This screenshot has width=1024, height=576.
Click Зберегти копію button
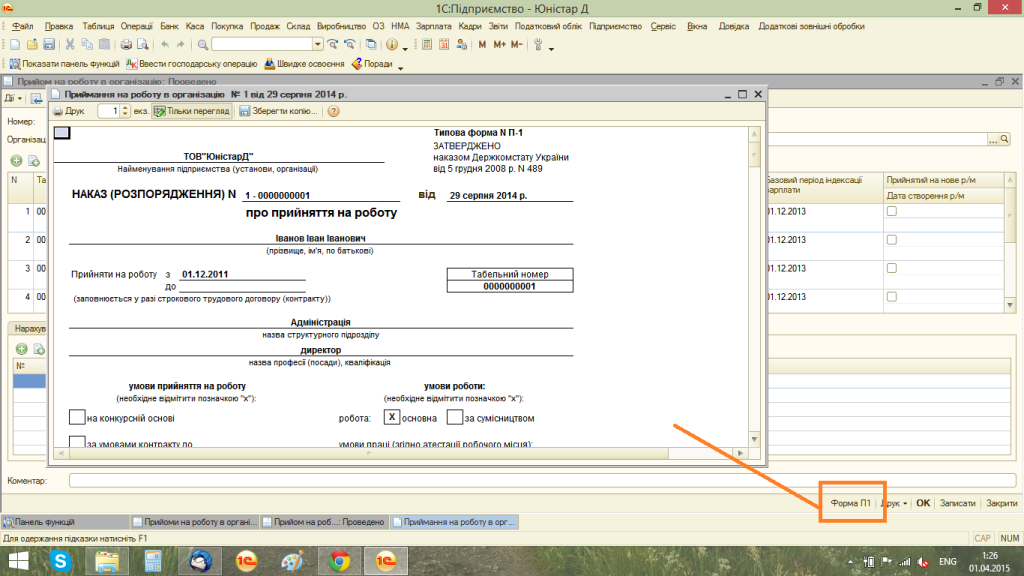point(279,111)
